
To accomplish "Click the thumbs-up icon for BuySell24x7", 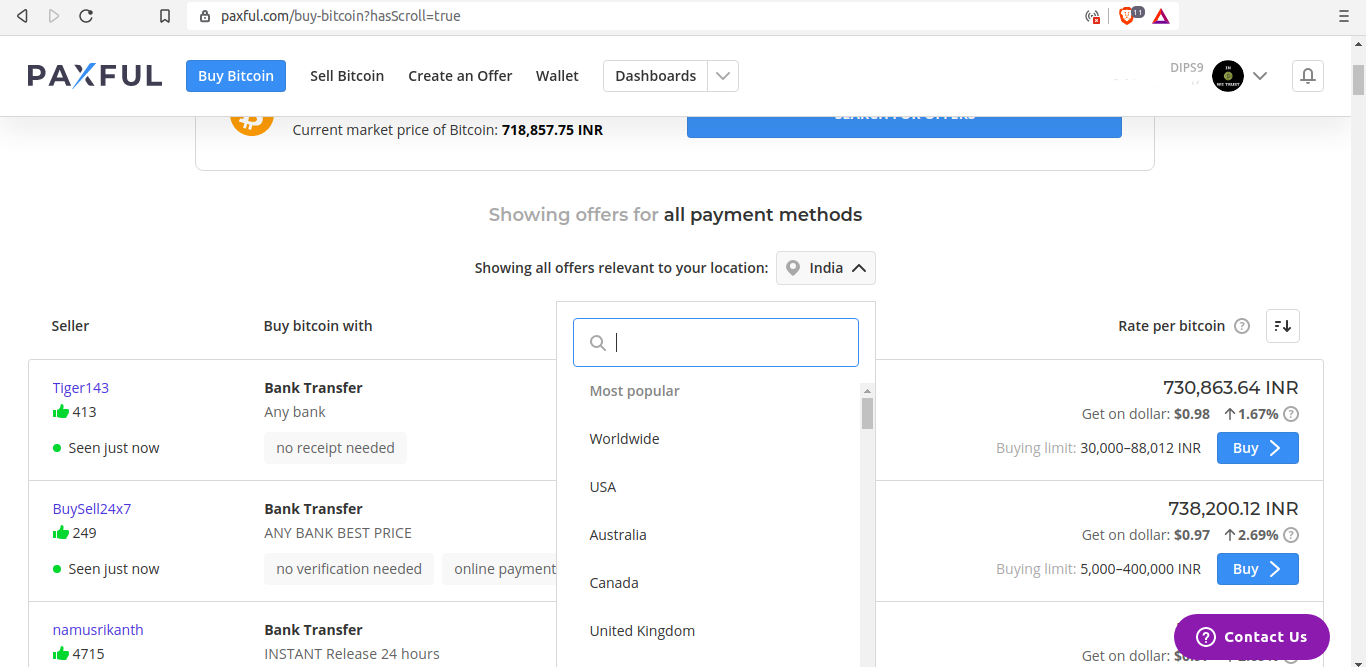I will pyautogui.click(x=61, y=532).
